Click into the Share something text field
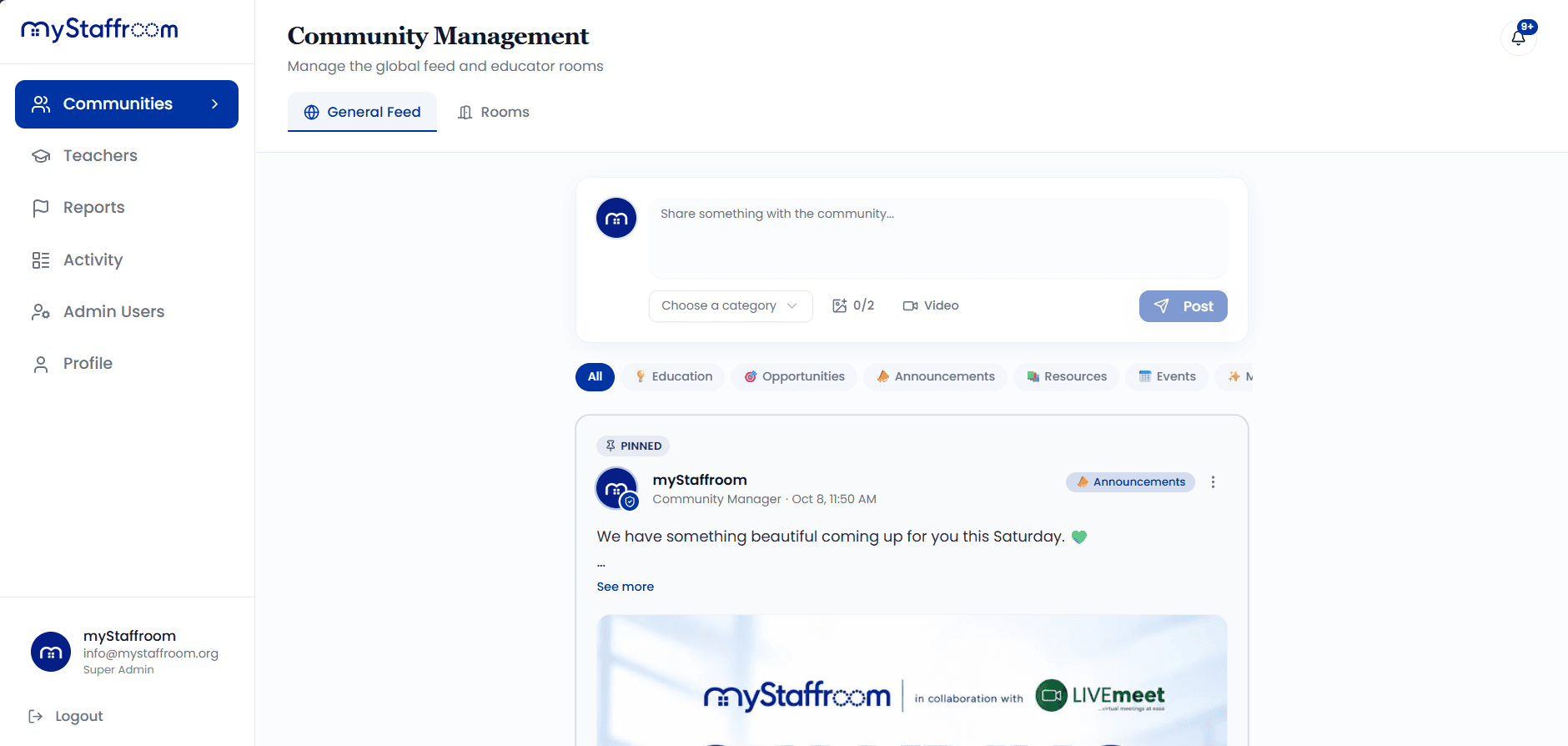 point(938,238)
